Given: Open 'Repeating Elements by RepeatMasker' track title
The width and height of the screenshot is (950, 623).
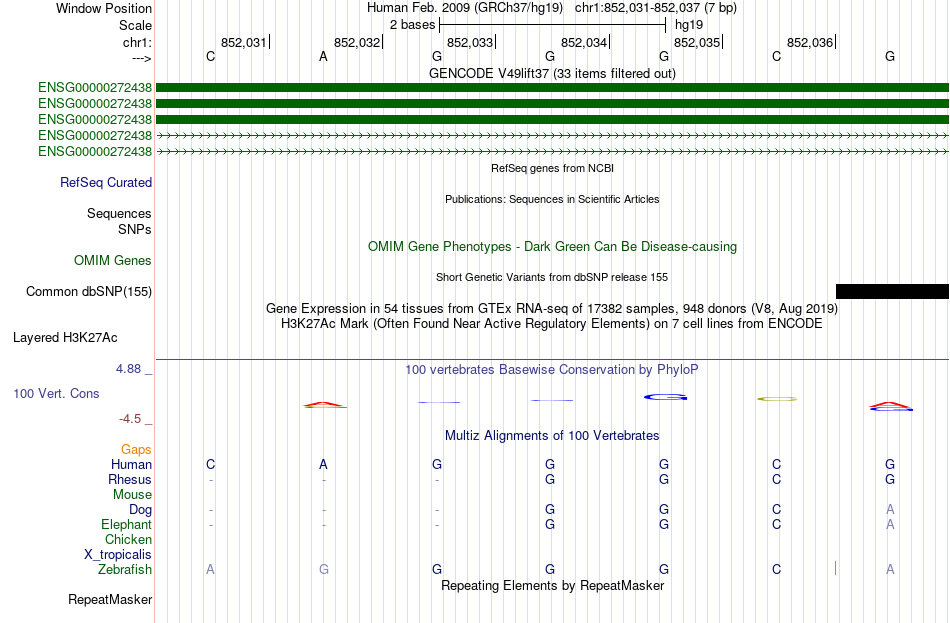Looking at the screenshot, I should (552, 585).
